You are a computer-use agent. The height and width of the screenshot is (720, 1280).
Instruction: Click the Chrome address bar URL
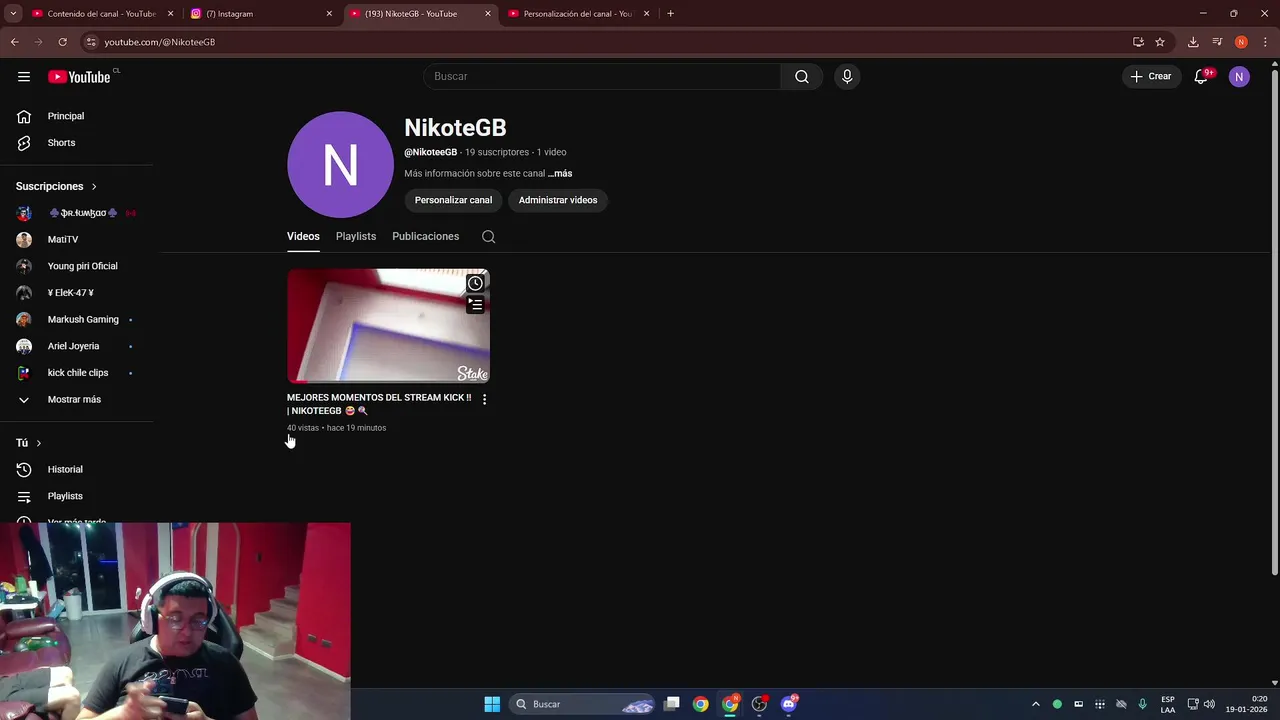pos(160,42)
